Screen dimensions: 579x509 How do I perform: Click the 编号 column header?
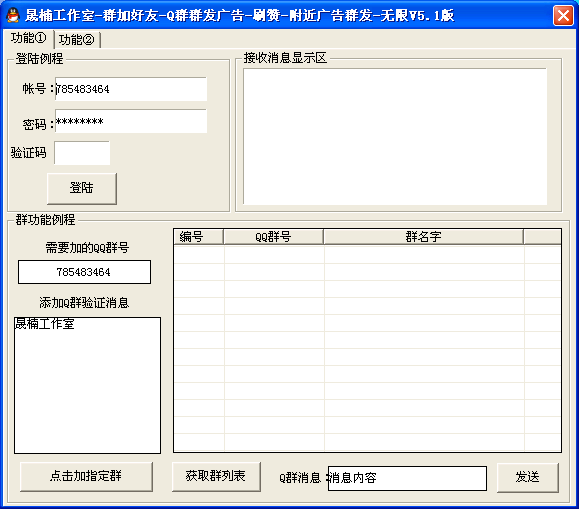click(x=198, y=236)
